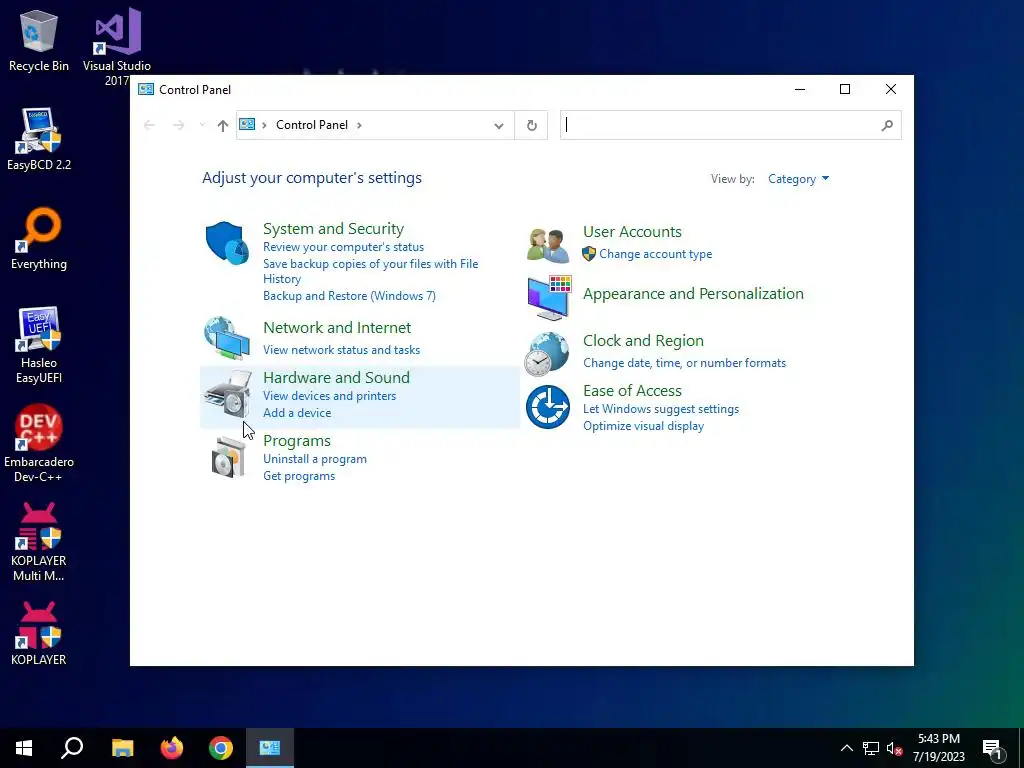Open File Explorer from the taskbar

point(123,748)
